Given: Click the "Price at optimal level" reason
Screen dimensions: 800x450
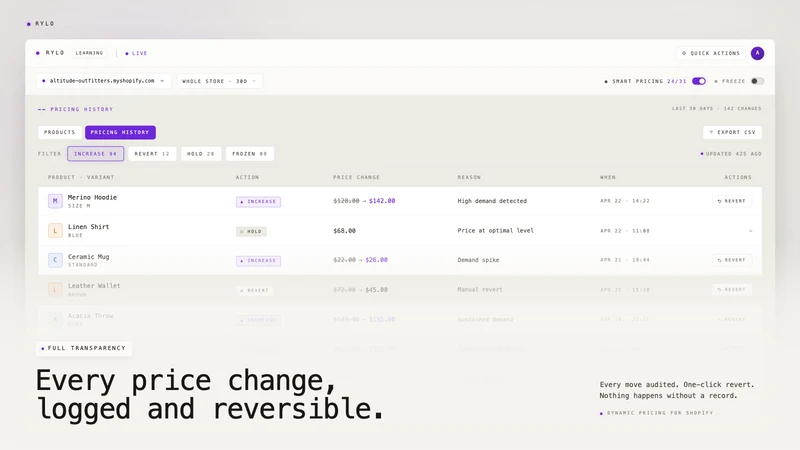Looking at the screenshot, I should [x=495, y=231].
